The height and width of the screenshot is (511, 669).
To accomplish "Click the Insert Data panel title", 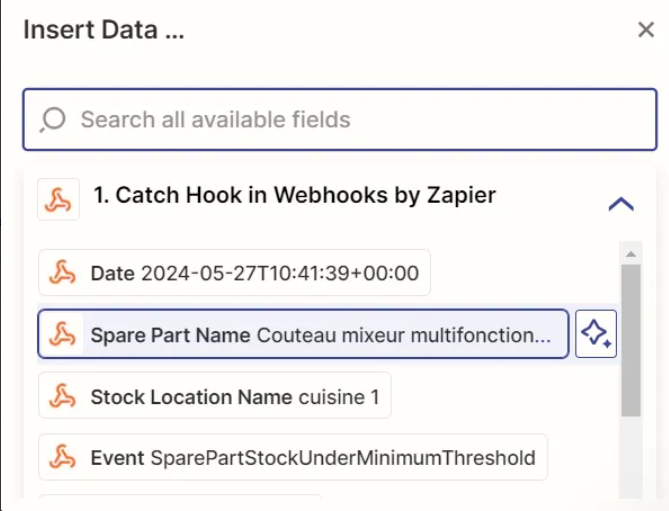I will point(104,30).
